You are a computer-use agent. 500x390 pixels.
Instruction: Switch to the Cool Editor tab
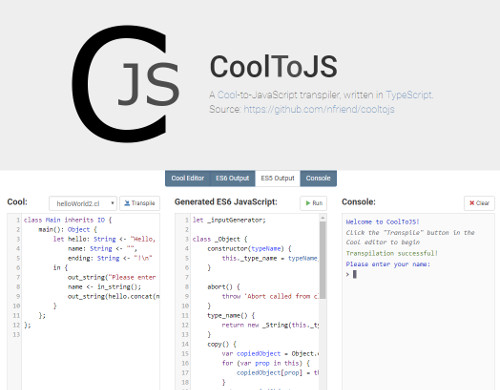point(188,178)
